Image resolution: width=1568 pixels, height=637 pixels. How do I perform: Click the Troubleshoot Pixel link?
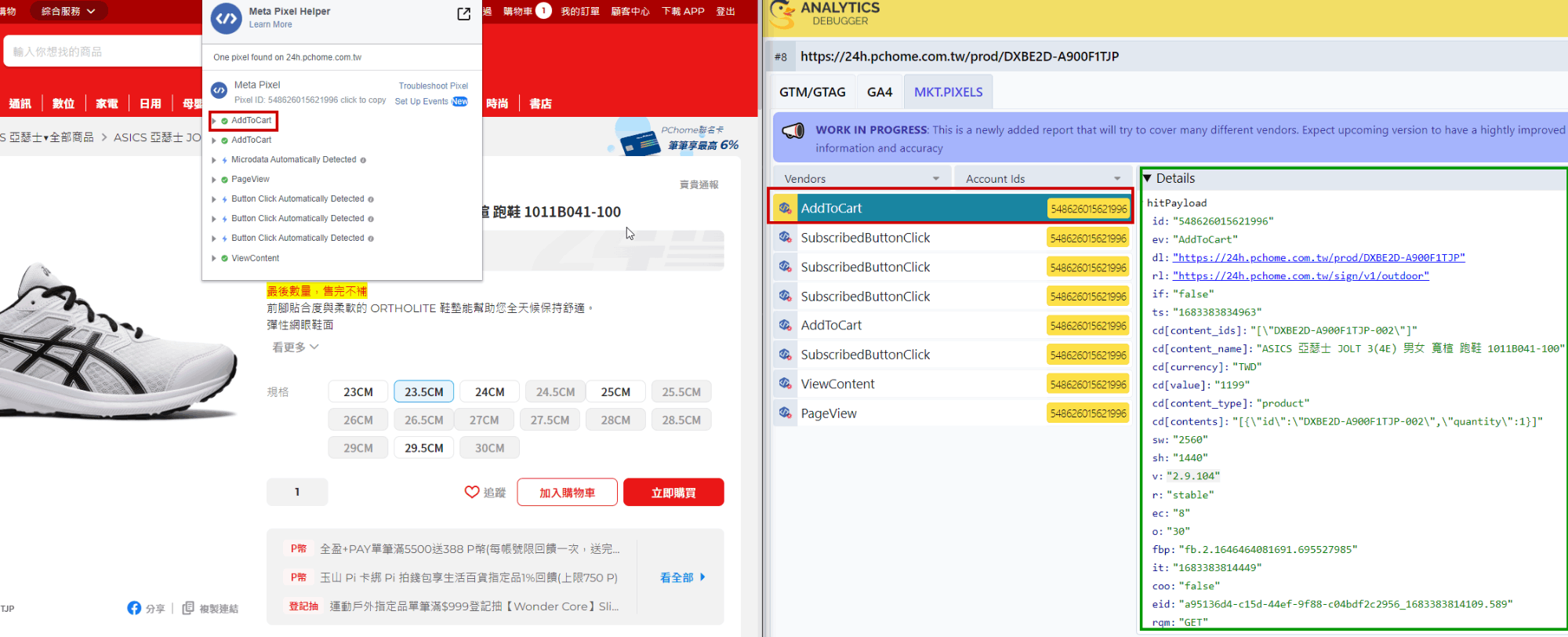pos(433,86)
